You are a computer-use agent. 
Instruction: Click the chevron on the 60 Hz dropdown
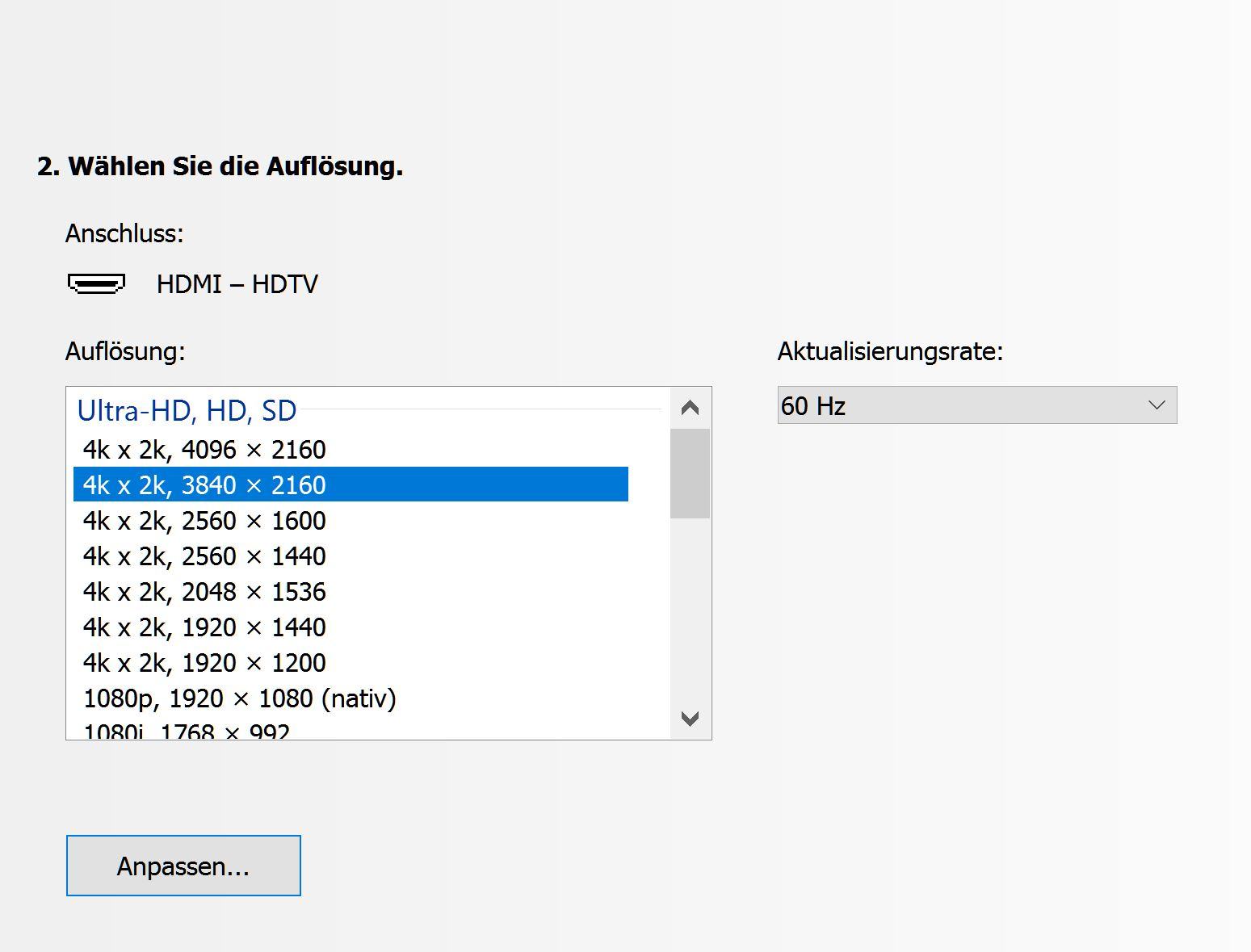click(x=1157, y=405)
